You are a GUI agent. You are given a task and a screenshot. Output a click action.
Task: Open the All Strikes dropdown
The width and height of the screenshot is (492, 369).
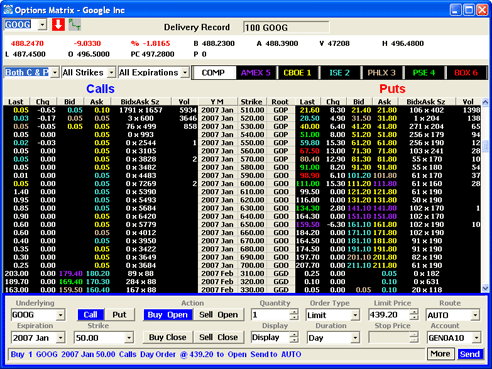tap(112, 72)
